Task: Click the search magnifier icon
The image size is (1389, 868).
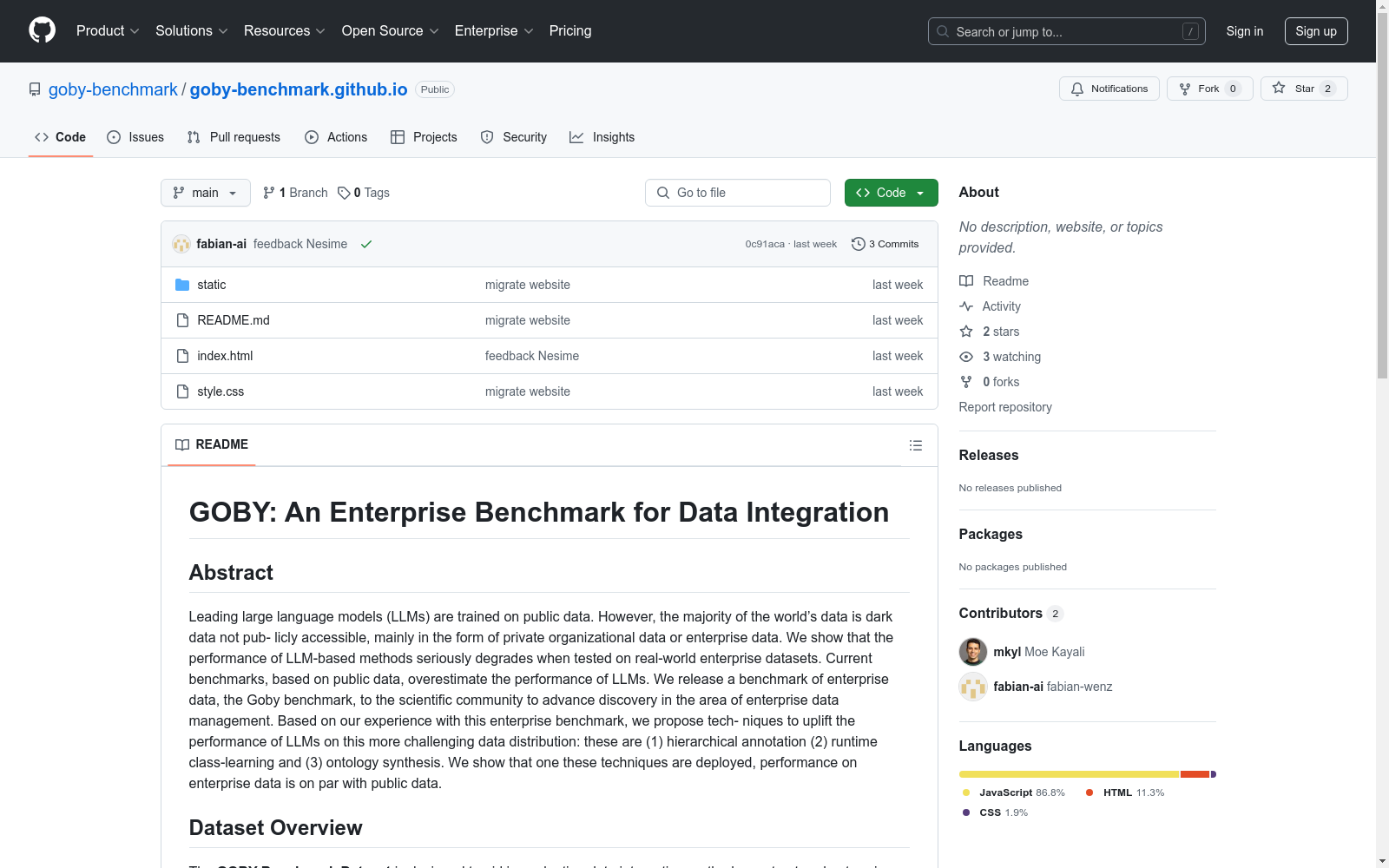Action: (943, 31)
